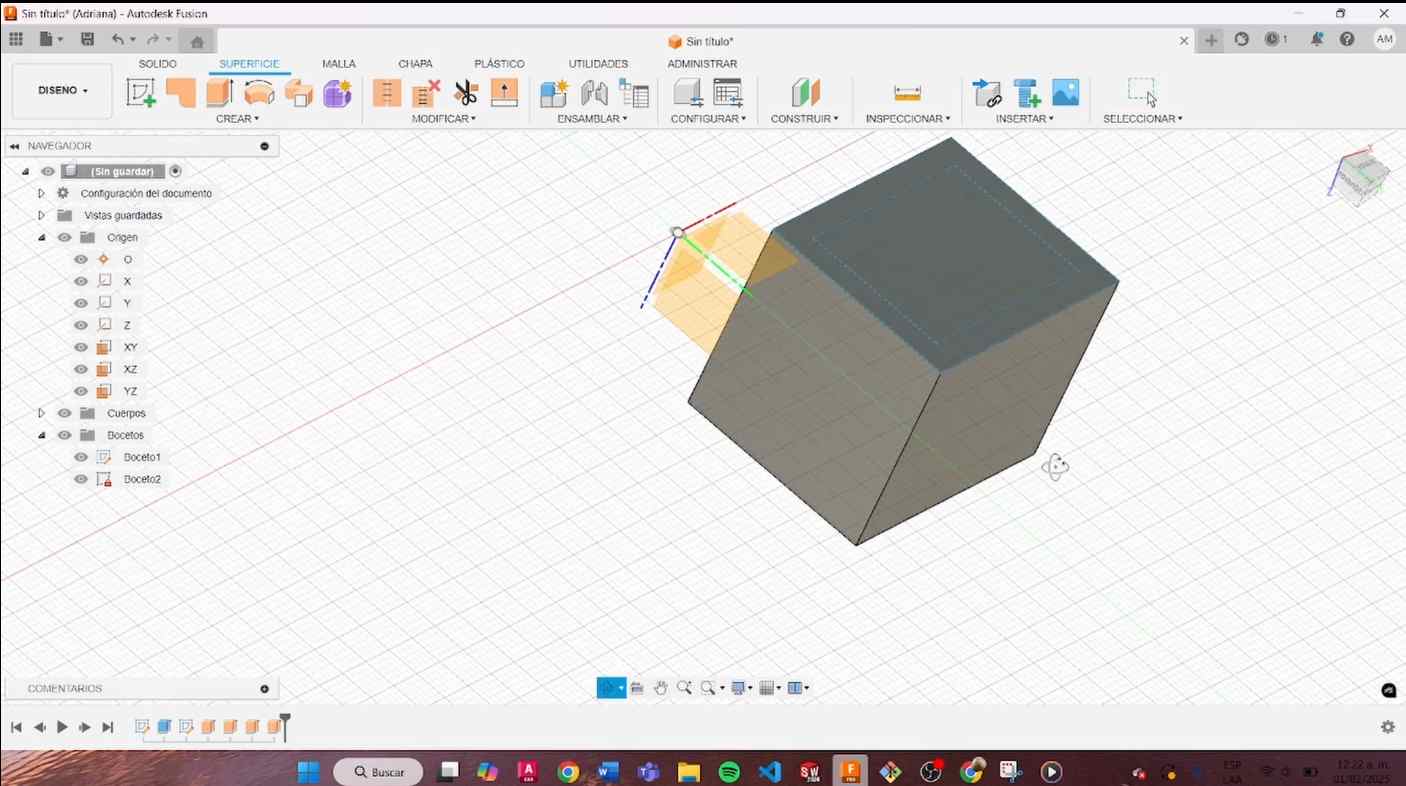
Task: Expand Configuración del documento node
Action: 41,194
